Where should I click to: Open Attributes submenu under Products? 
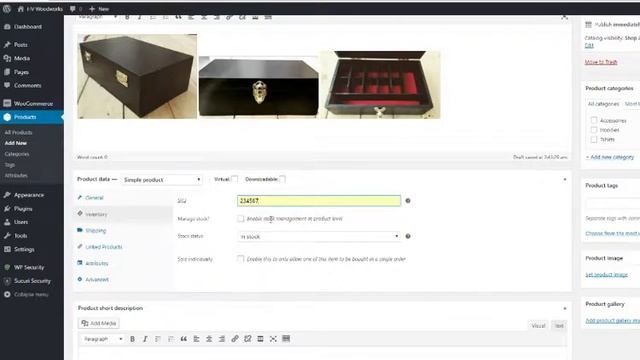coord(16,175)
